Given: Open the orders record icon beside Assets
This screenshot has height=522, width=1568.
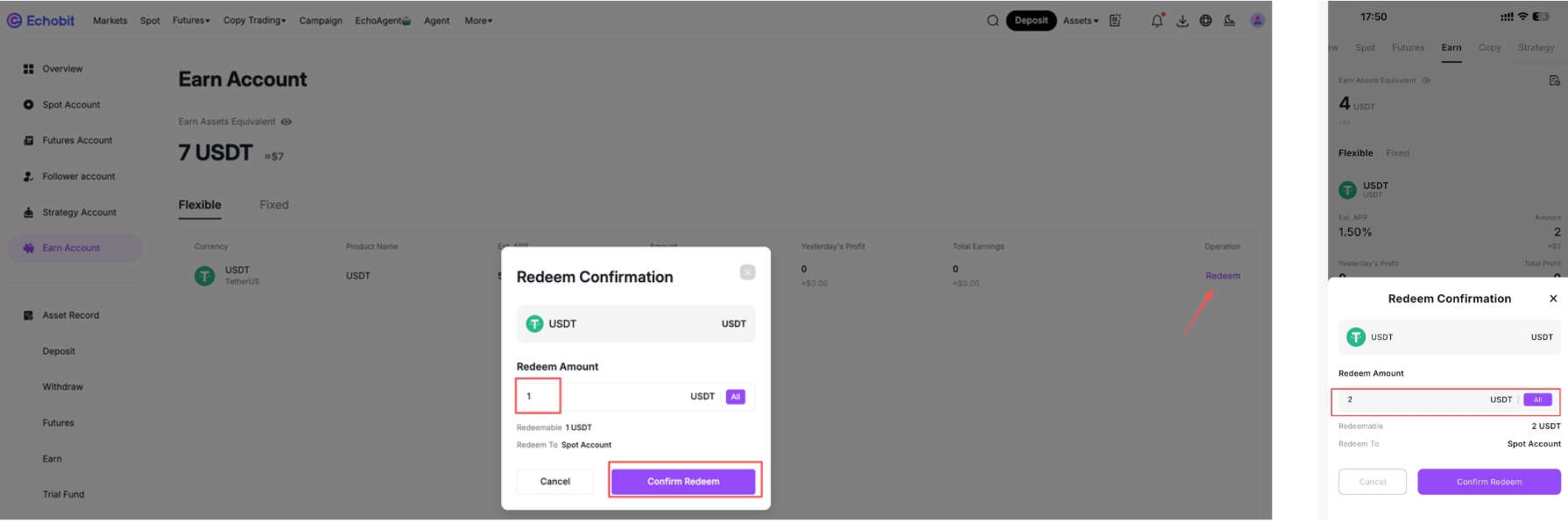Looking at the screenshot, I should [1115, 21].
